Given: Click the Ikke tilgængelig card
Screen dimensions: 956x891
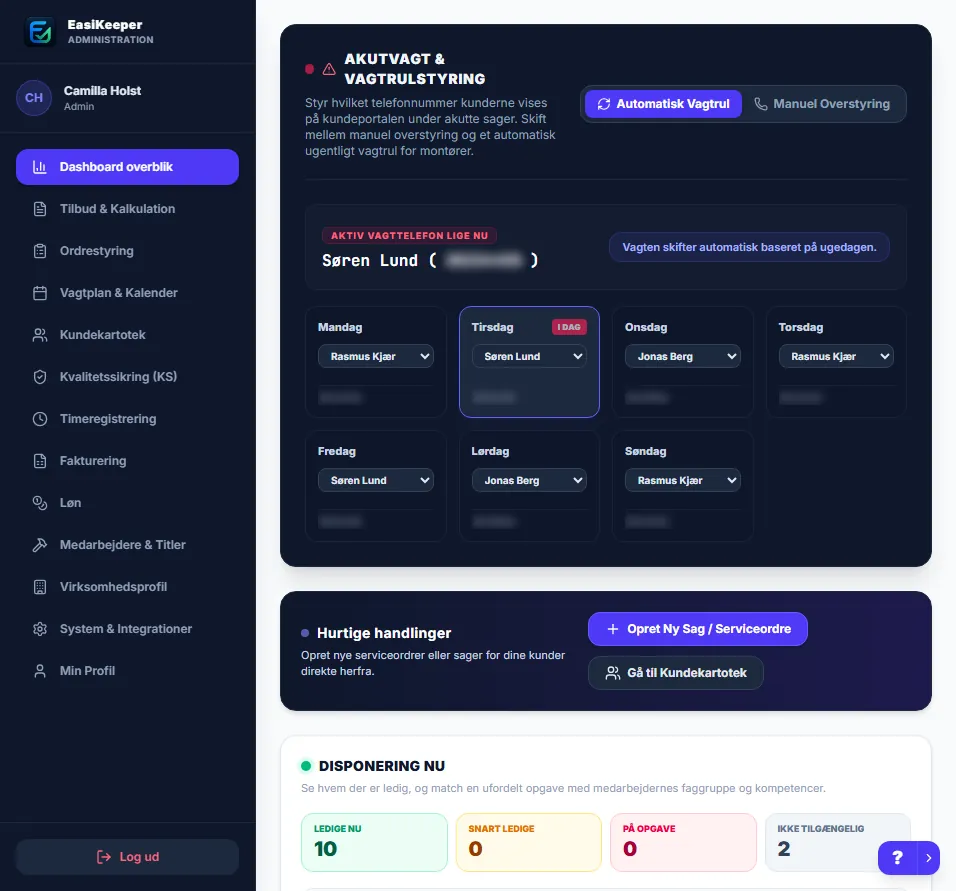Looking at the screenshot, I should click(838, 843).
